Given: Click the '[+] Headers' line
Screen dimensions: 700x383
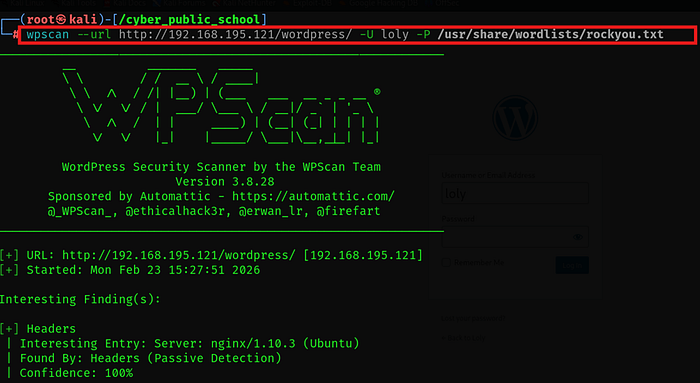Looking at the screenshot, I should point(38,329).
